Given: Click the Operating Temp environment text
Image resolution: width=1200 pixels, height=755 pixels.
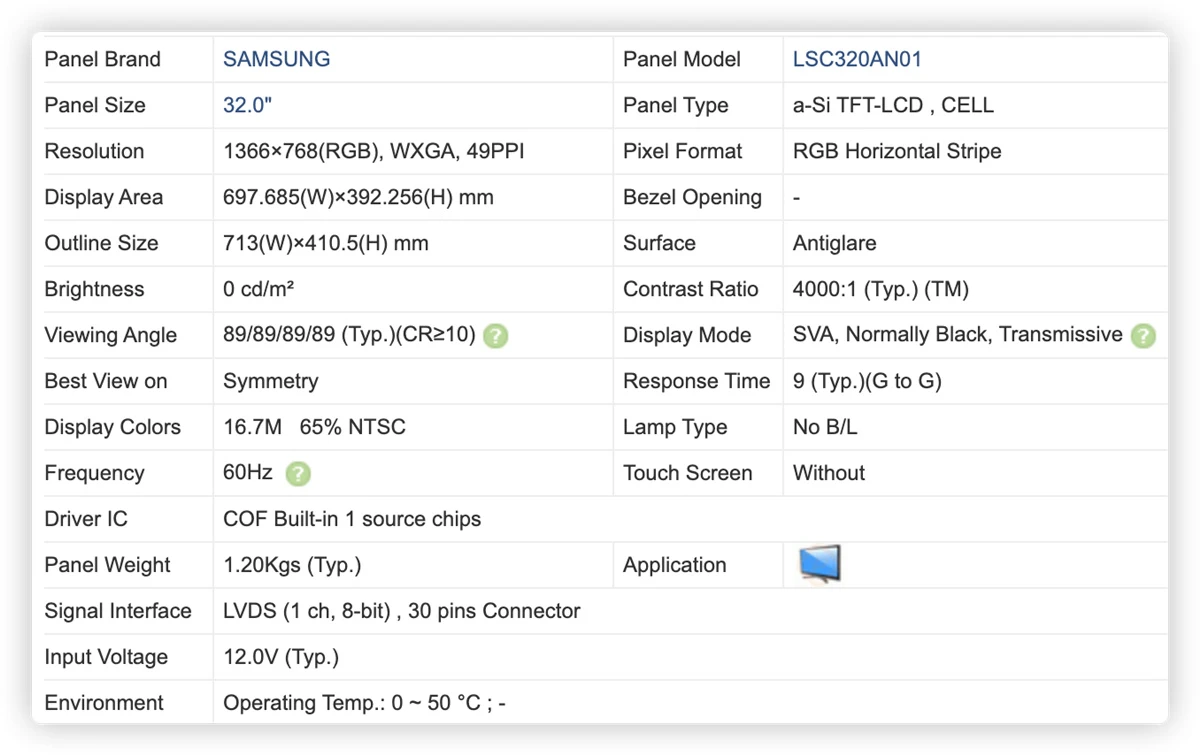Looking at the screenshot, I should 364,703.
